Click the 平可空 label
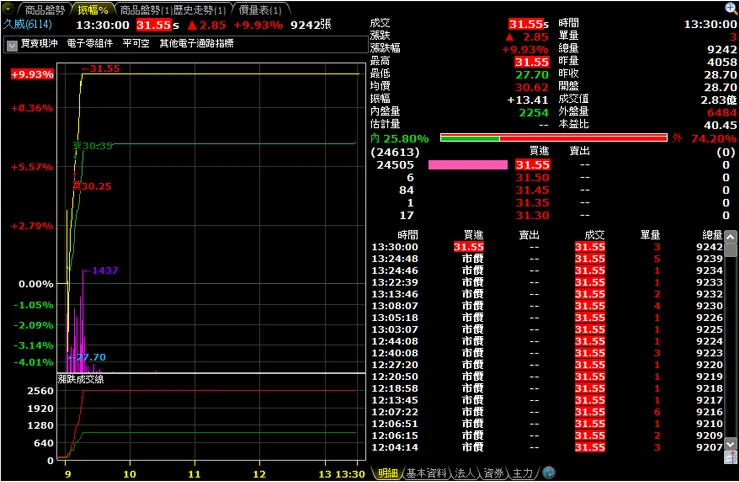This screenshot has width=740, height=482. click(136, 43)
